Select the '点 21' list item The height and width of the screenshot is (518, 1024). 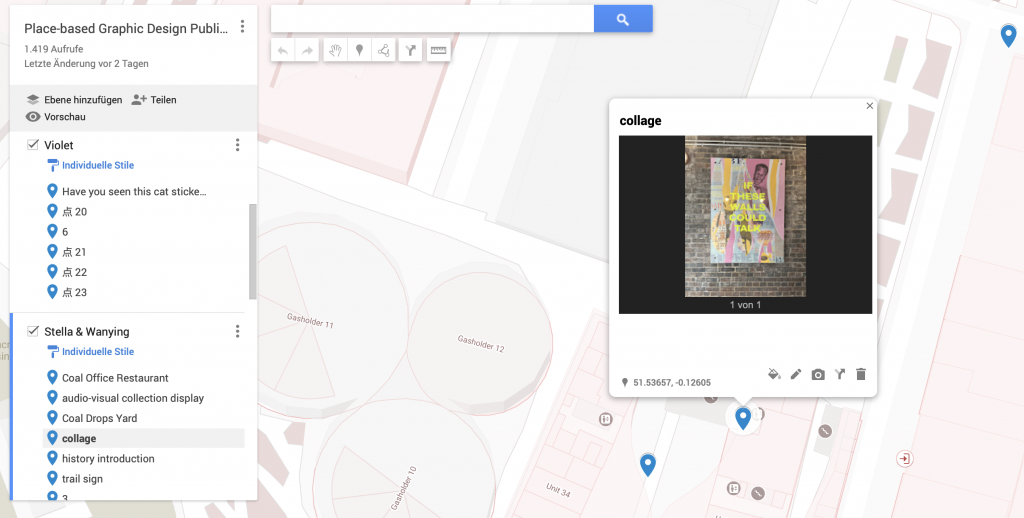144,252
